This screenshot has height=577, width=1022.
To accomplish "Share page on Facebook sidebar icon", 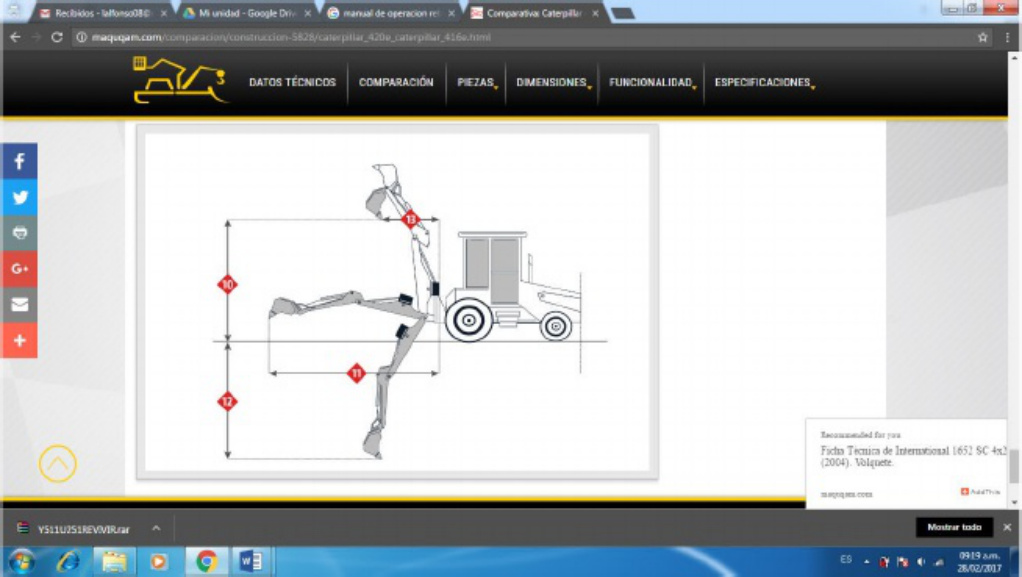I will tap(19, 161).
